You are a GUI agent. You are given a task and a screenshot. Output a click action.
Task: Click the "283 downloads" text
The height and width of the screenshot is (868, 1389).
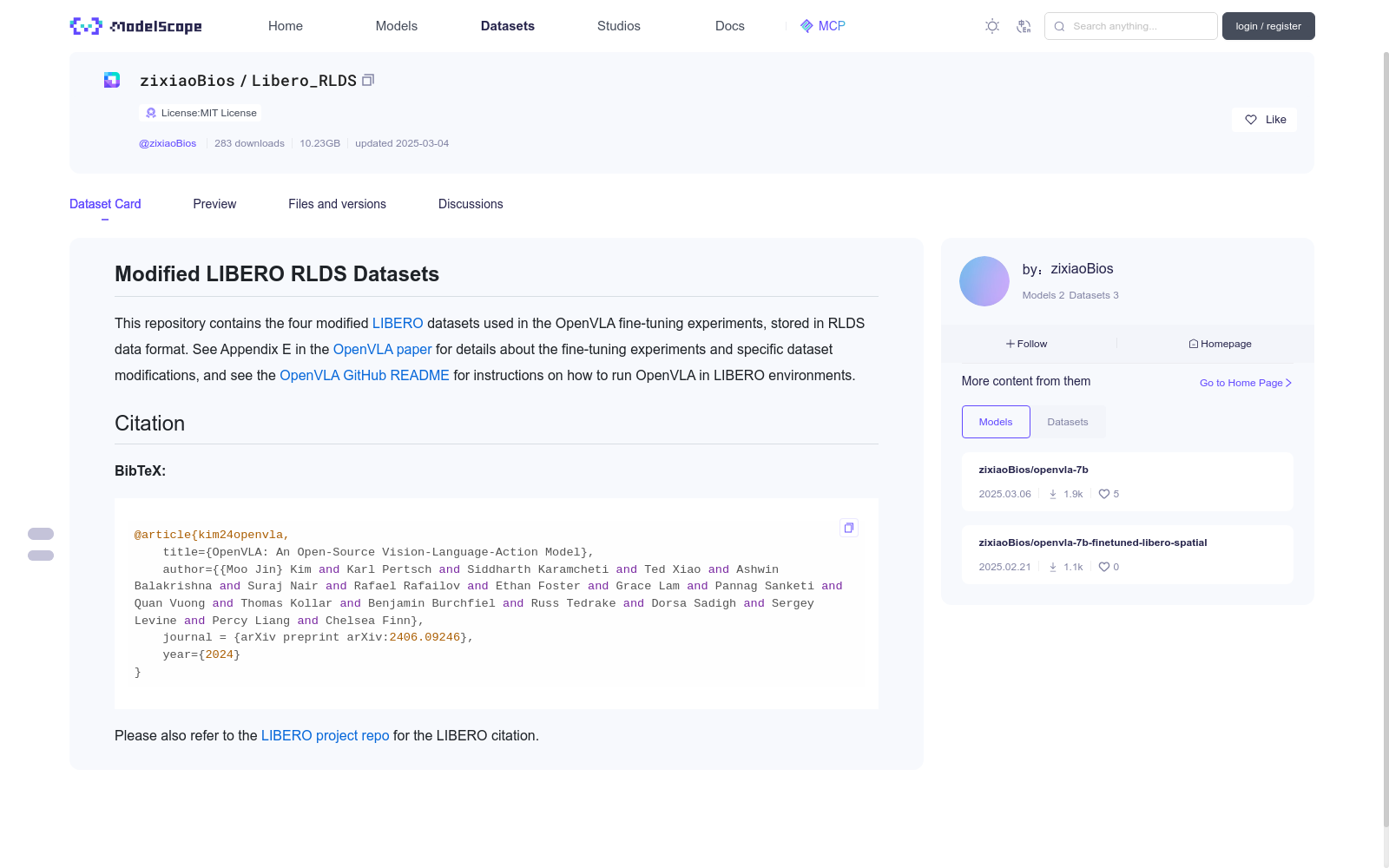tap(249, 143)
